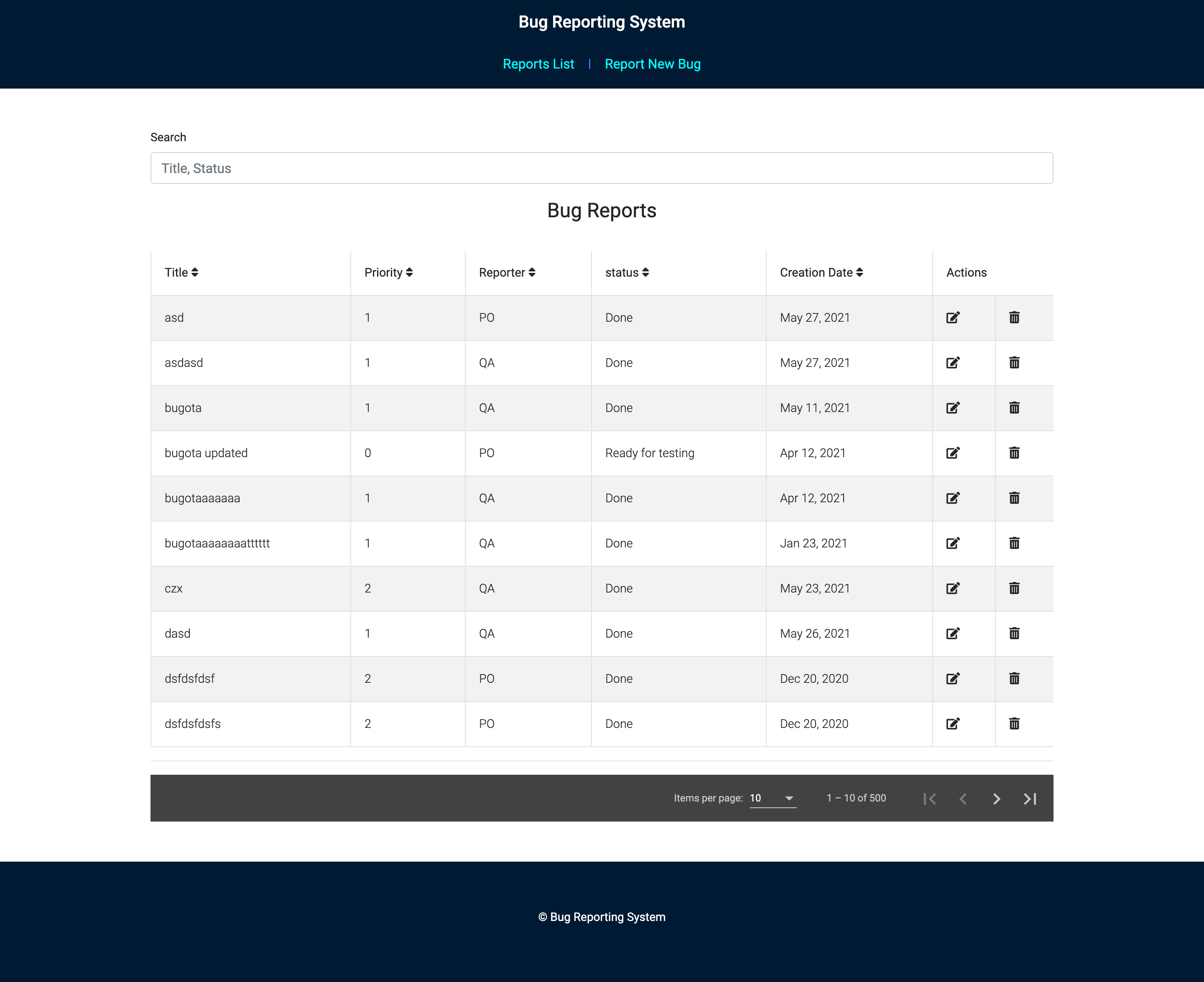Open the edit icon for the asd report
Viewport: 1204px width, 982px height.
[x=954, y=317]
